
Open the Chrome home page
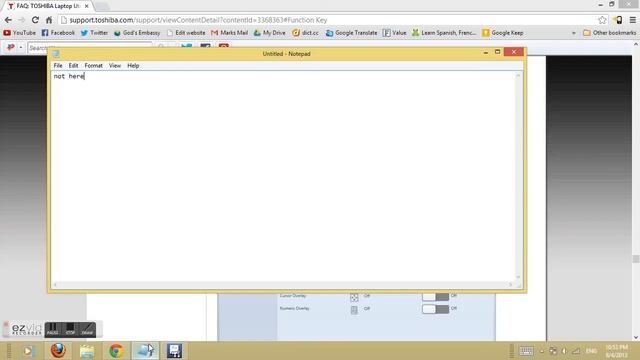pos(49,20)
